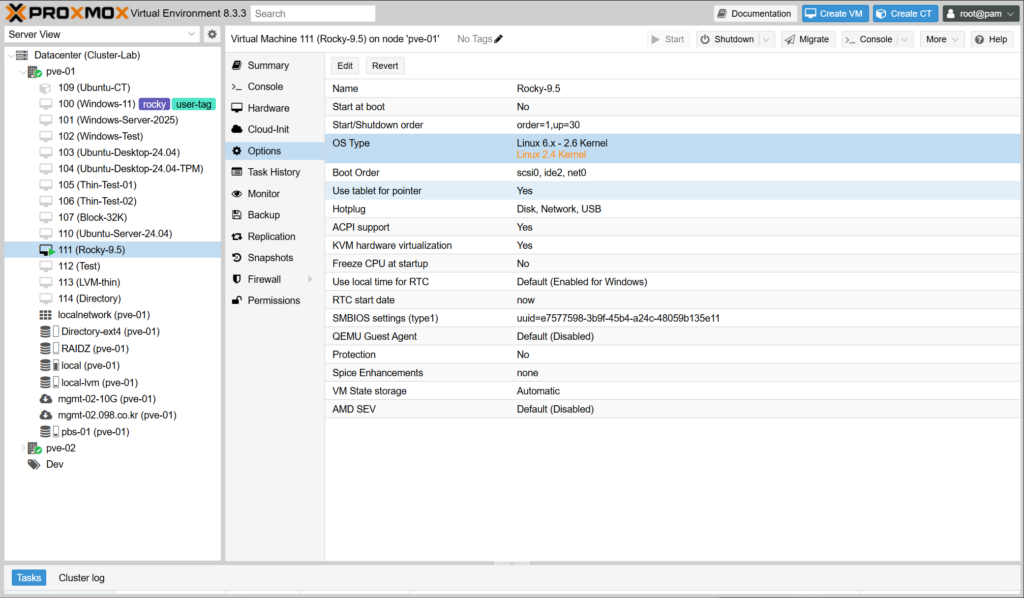The height and width of the screenshot is (598, 1024).
Task: Open the Cloud-Init settings
Action: coord(268,129)
